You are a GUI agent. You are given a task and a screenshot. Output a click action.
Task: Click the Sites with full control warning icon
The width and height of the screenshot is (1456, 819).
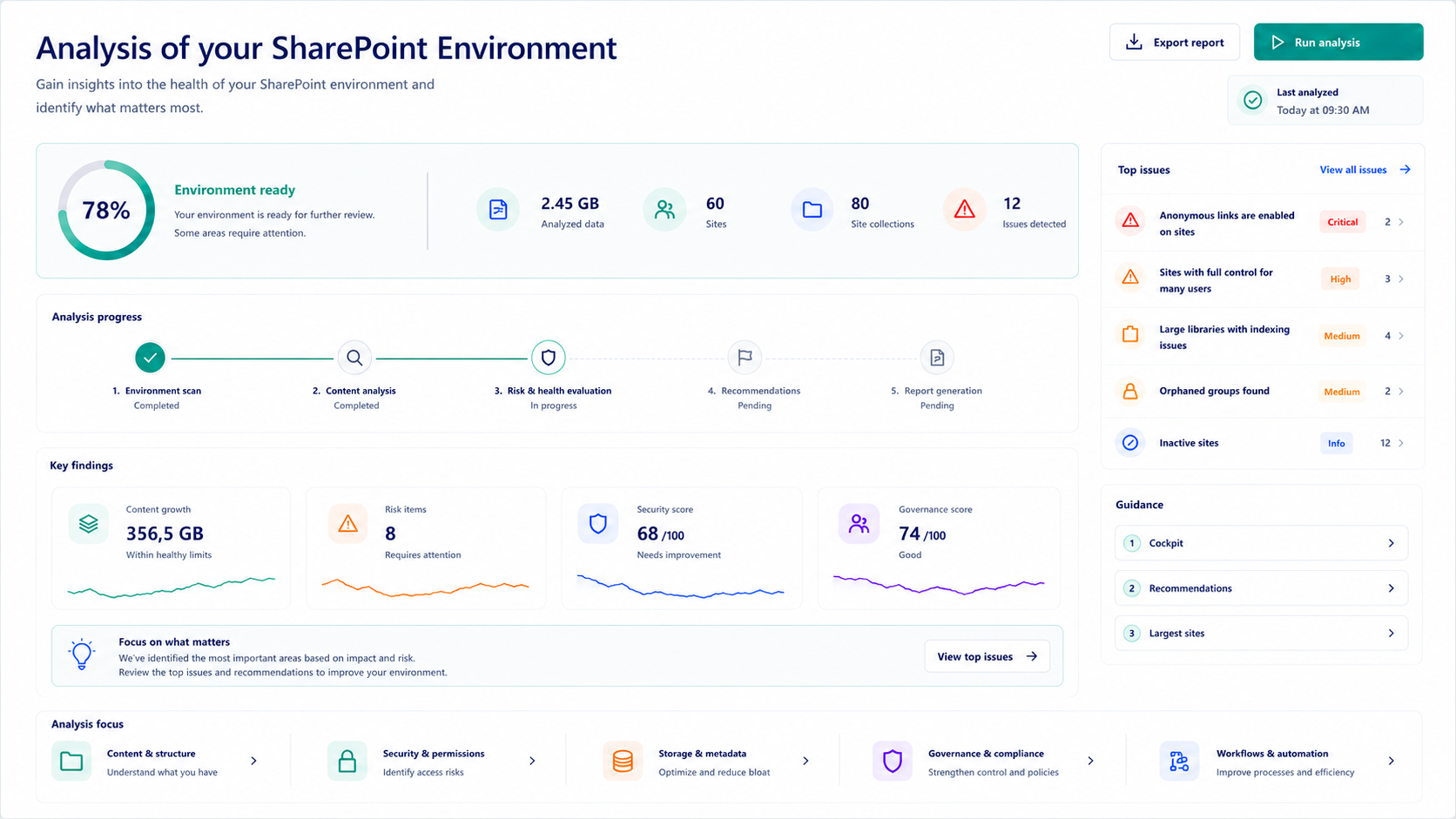1130,278
